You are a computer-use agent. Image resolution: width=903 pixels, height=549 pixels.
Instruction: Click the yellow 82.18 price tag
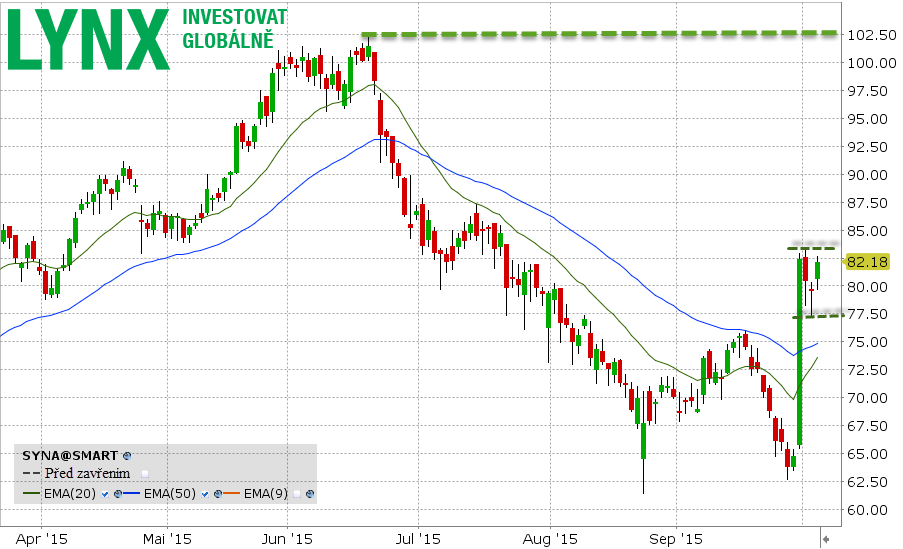[867, 262]
